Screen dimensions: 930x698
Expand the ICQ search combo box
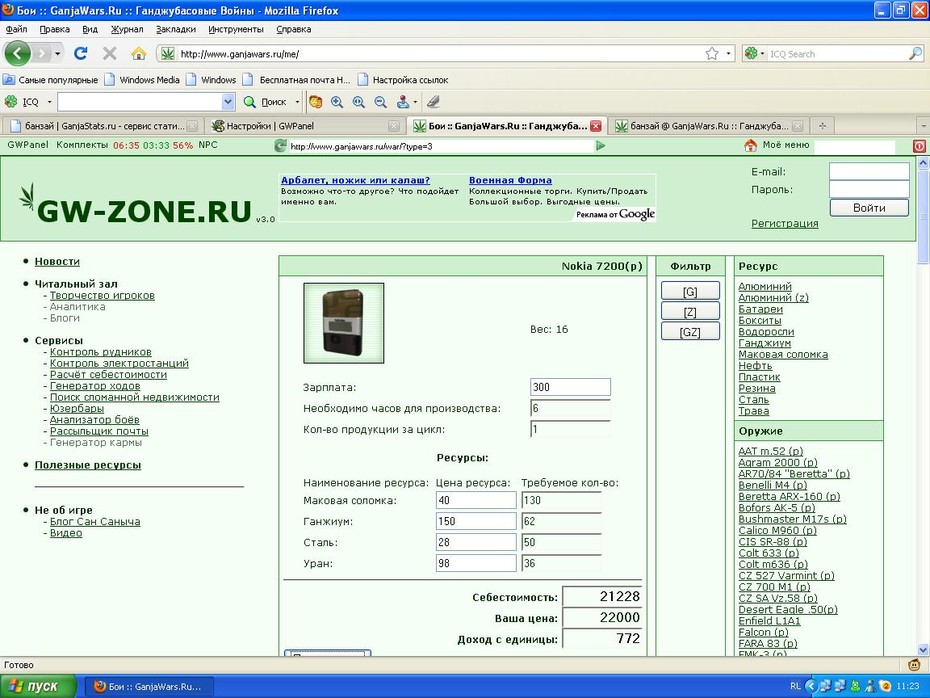tap(228, 102)
